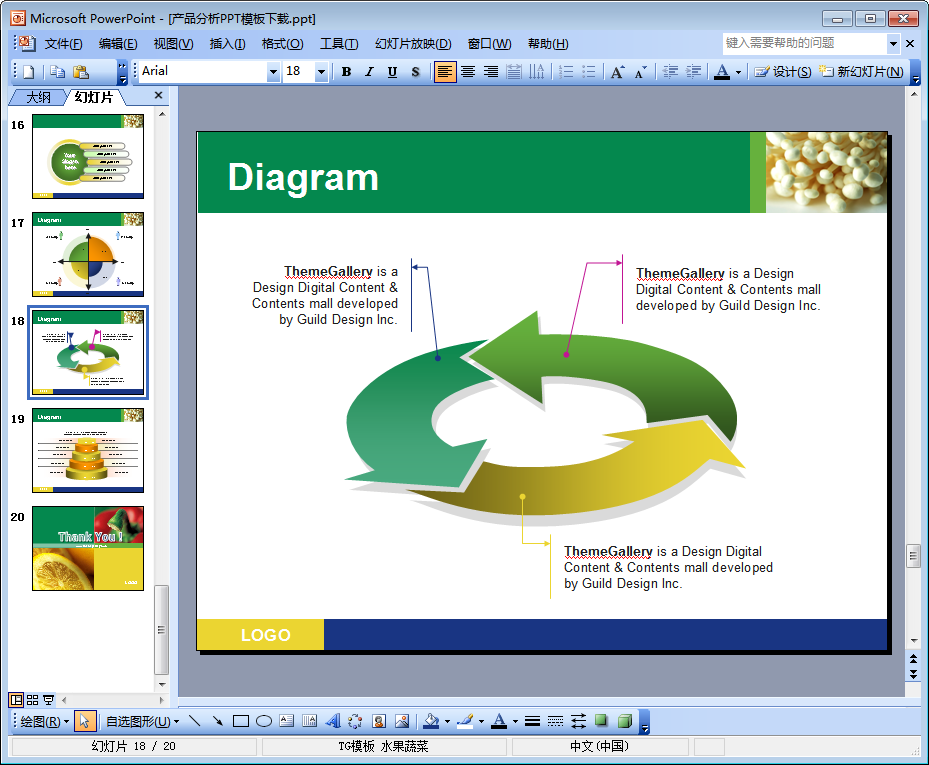Select the Oval drawing tool
This screenshot has height=765, width=929.
point(264,721)
